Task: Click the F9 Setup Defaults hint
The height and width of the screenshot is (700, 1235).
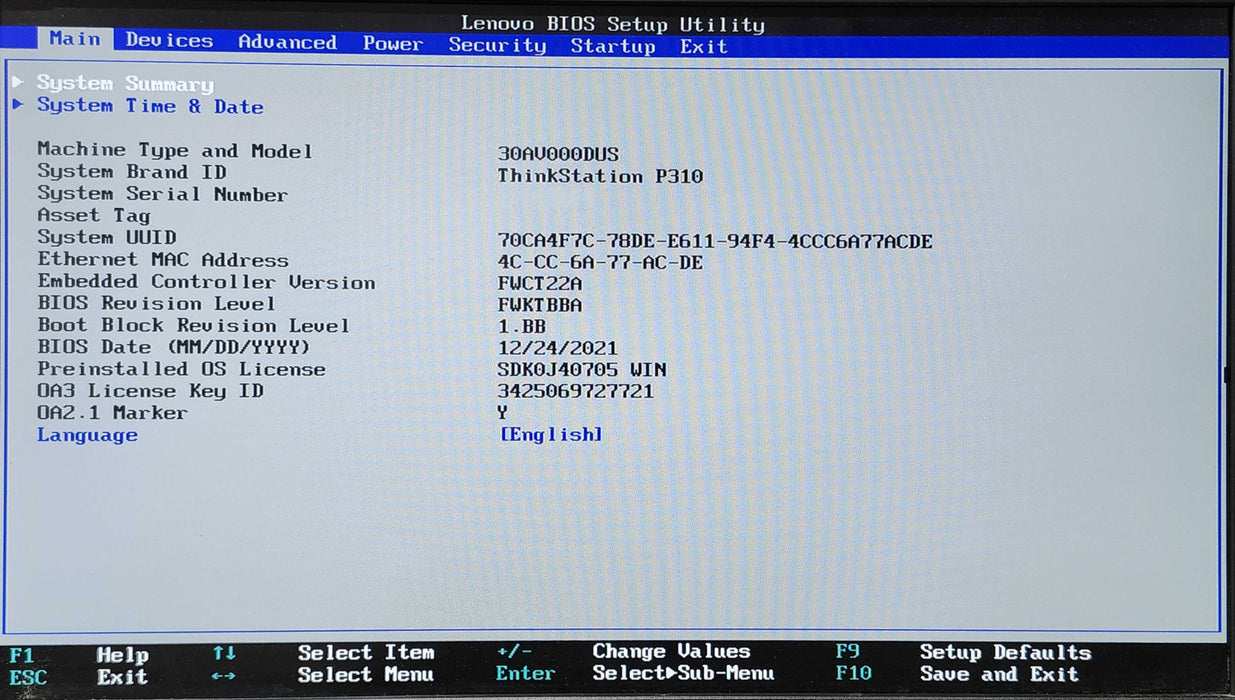Action: [963, 652]
